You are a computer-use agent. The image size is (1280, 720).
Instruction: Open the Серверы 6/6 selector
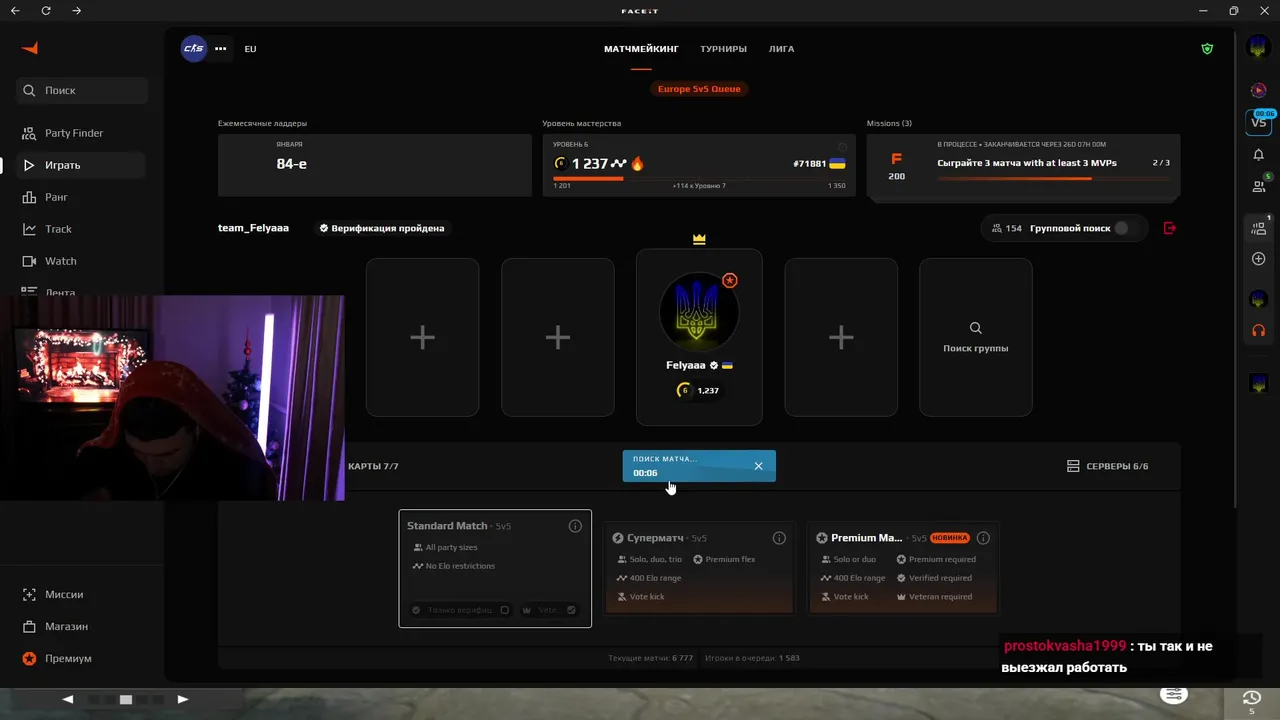(1107, 466)
